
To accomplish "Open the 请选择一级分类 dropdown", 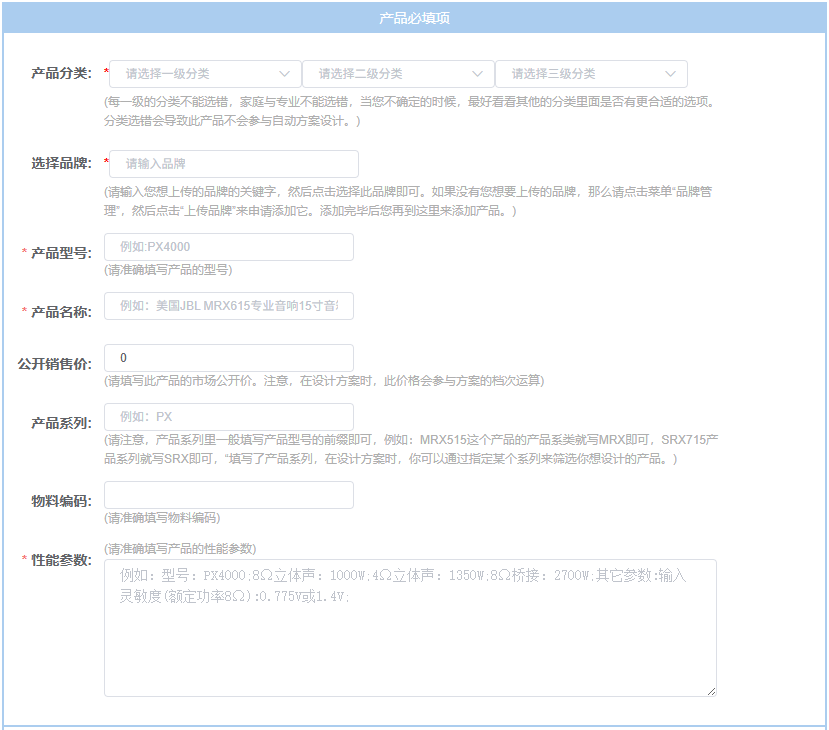I will 205,74.
